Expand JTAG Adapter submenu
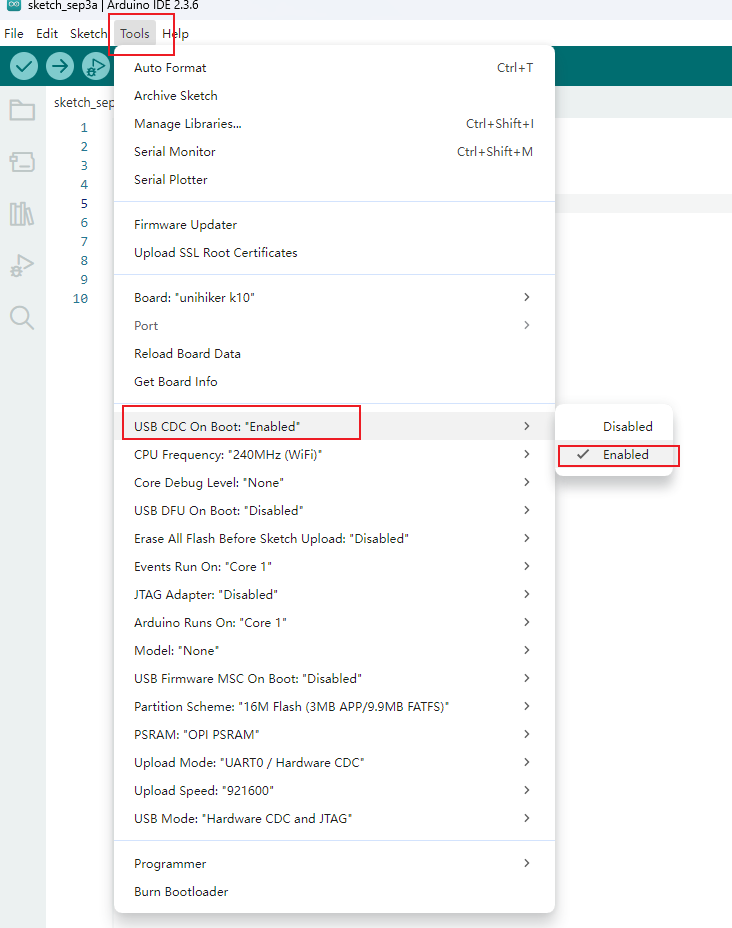Image resolution: width=732 pixels, height=928 pixels. 334,594
